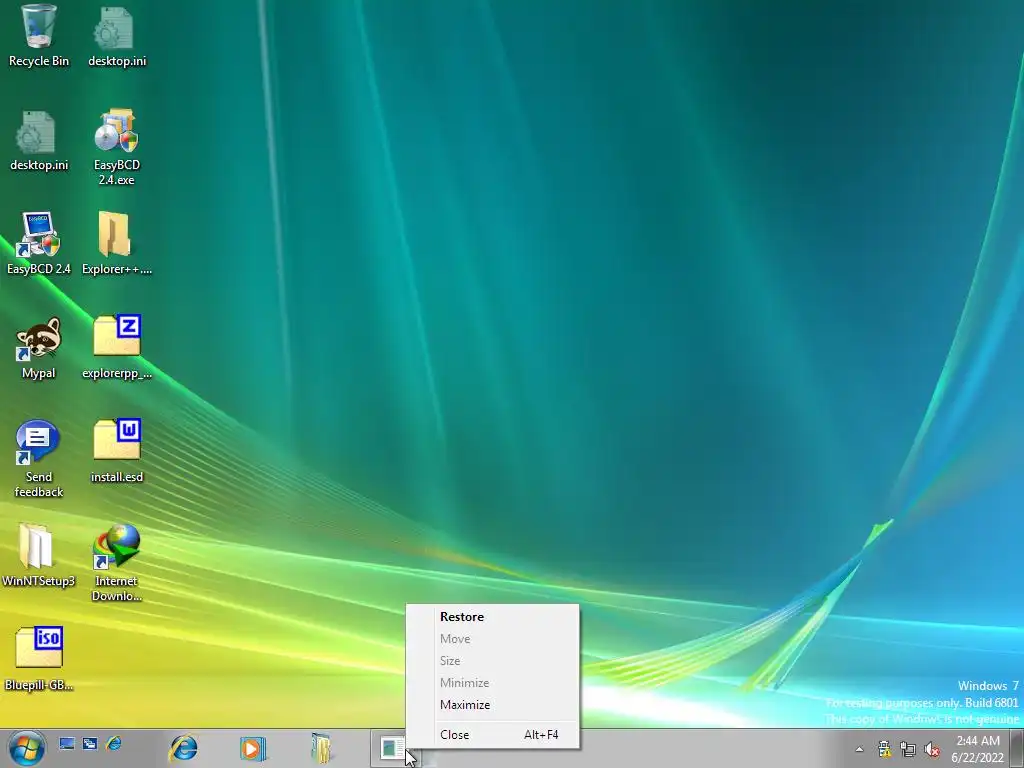Viewport: 1024px width, 768px height.
Task: Choose Maximize from the context menu
Action: coord(492,705)
